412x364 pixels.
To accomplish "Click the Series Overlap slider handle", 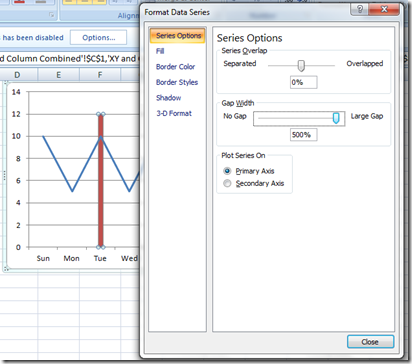I will (301, 66).
